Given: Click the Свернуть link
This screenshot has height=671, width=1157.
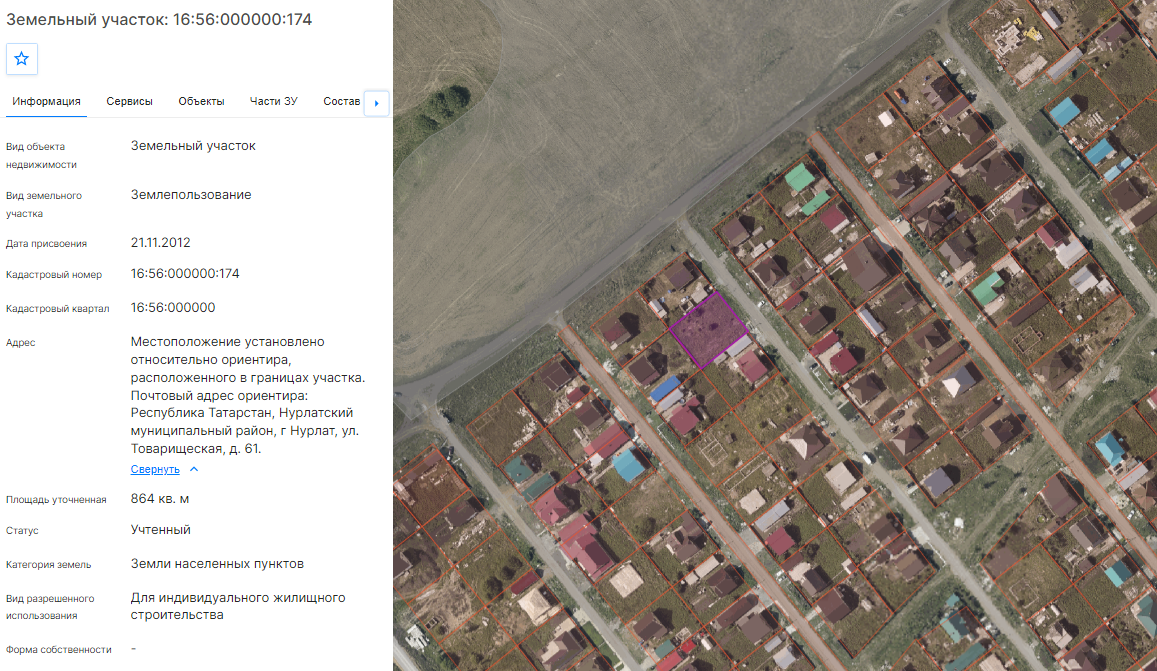Looking at the screenshot, I should (x=155, y=469).
